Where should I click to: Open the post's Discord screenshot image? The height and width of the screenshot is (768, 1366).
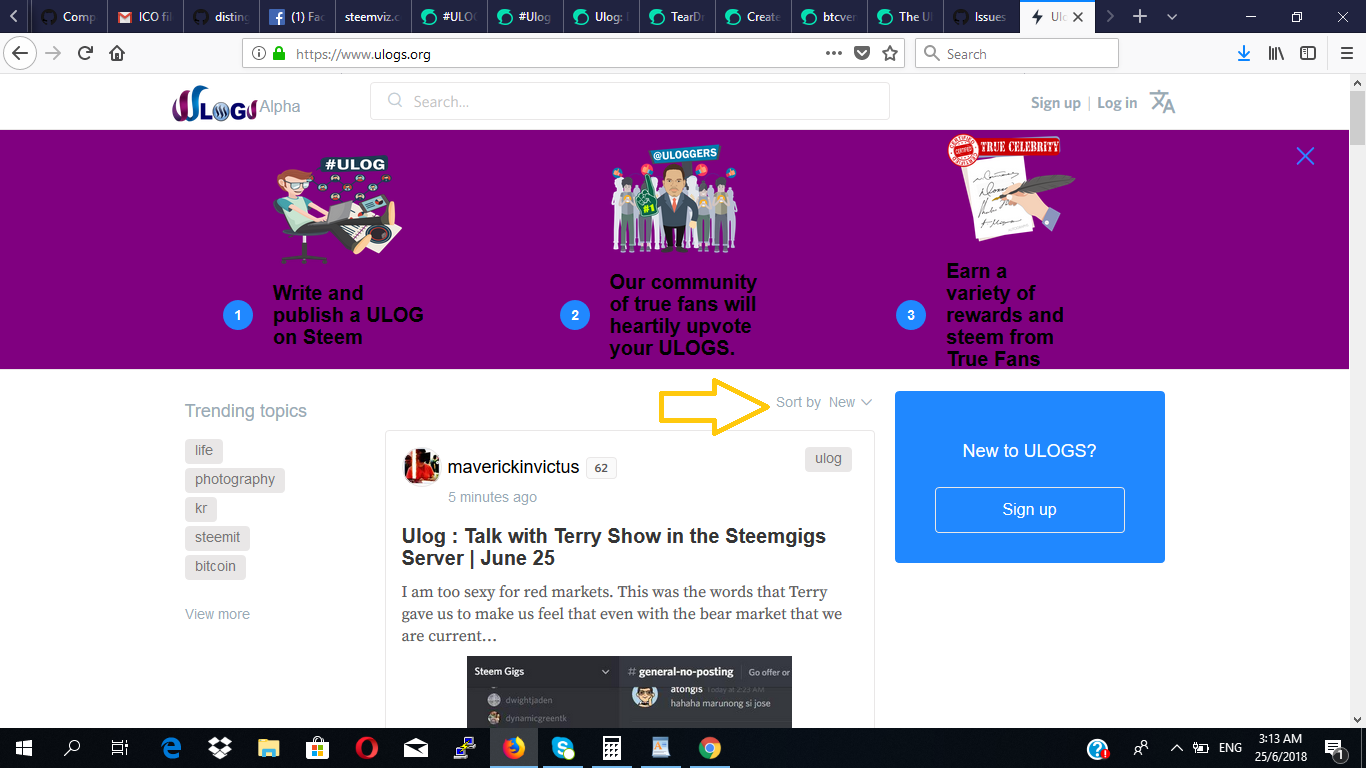[629, 692]
